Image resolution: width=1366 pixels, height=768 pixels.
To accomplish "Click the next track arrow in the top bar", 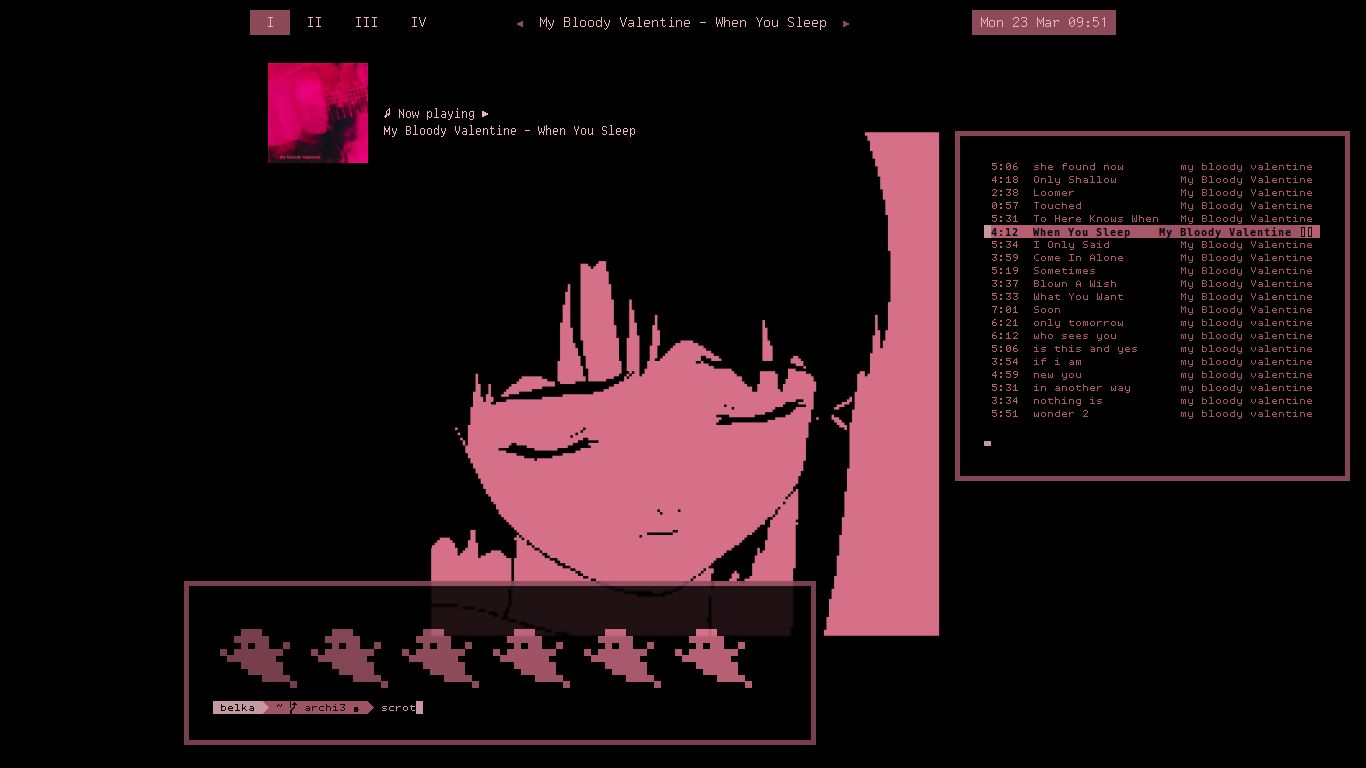I will coord(847,22).
